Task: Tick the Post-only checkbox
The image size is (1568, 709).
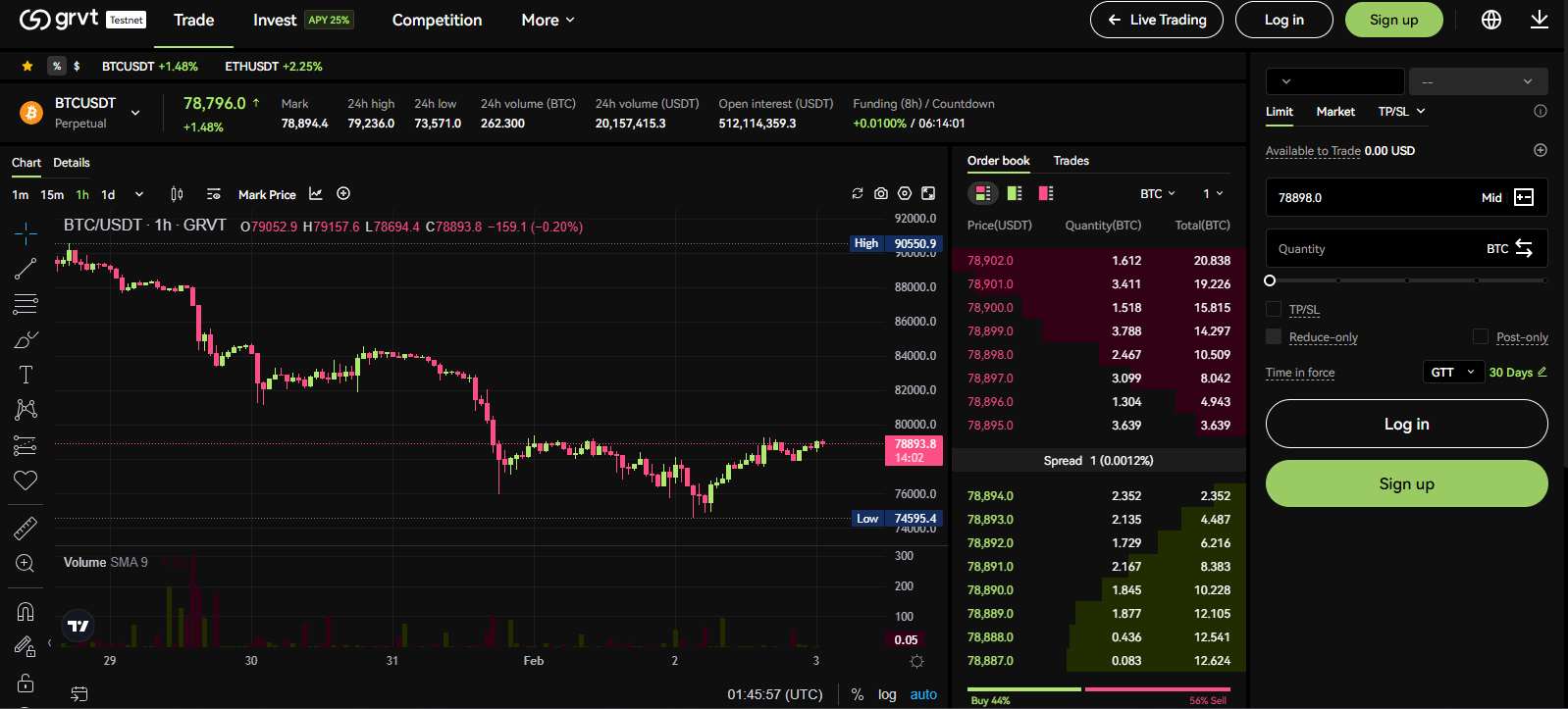Action: tap(1481, 336)
